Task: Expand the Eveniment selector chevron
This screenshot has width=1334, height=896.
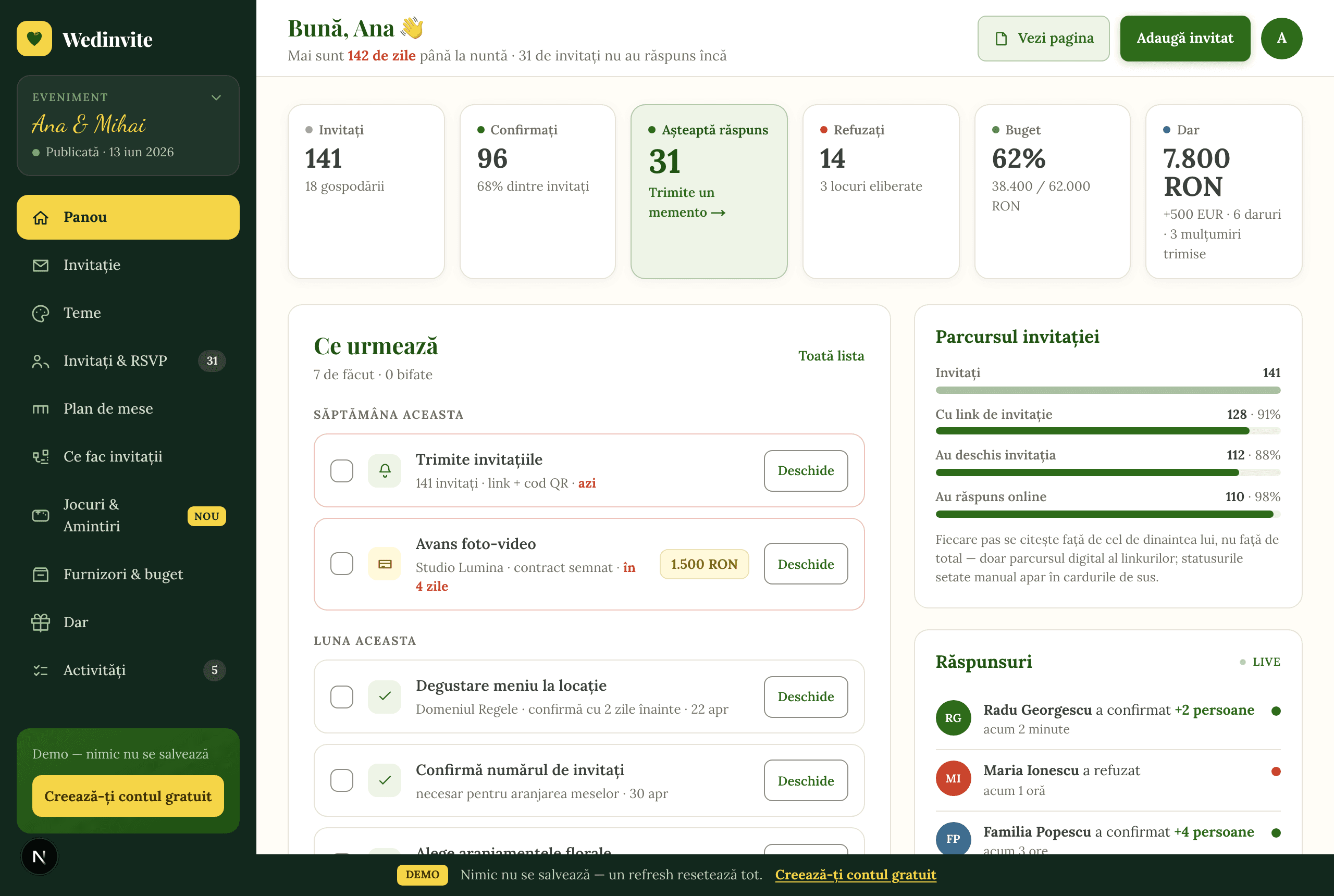Action: pos(216,98)
